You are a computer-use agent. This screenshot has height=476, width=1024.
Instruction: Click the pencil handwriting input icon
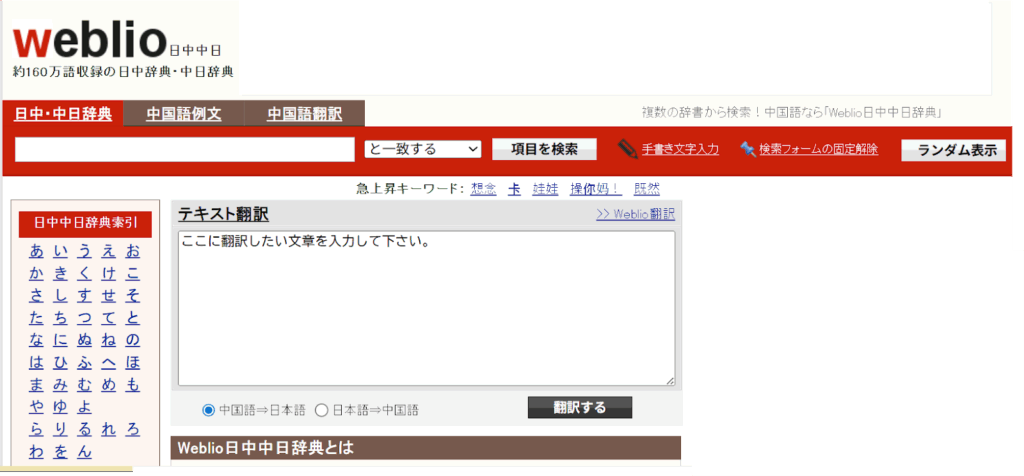click(628, 150)
